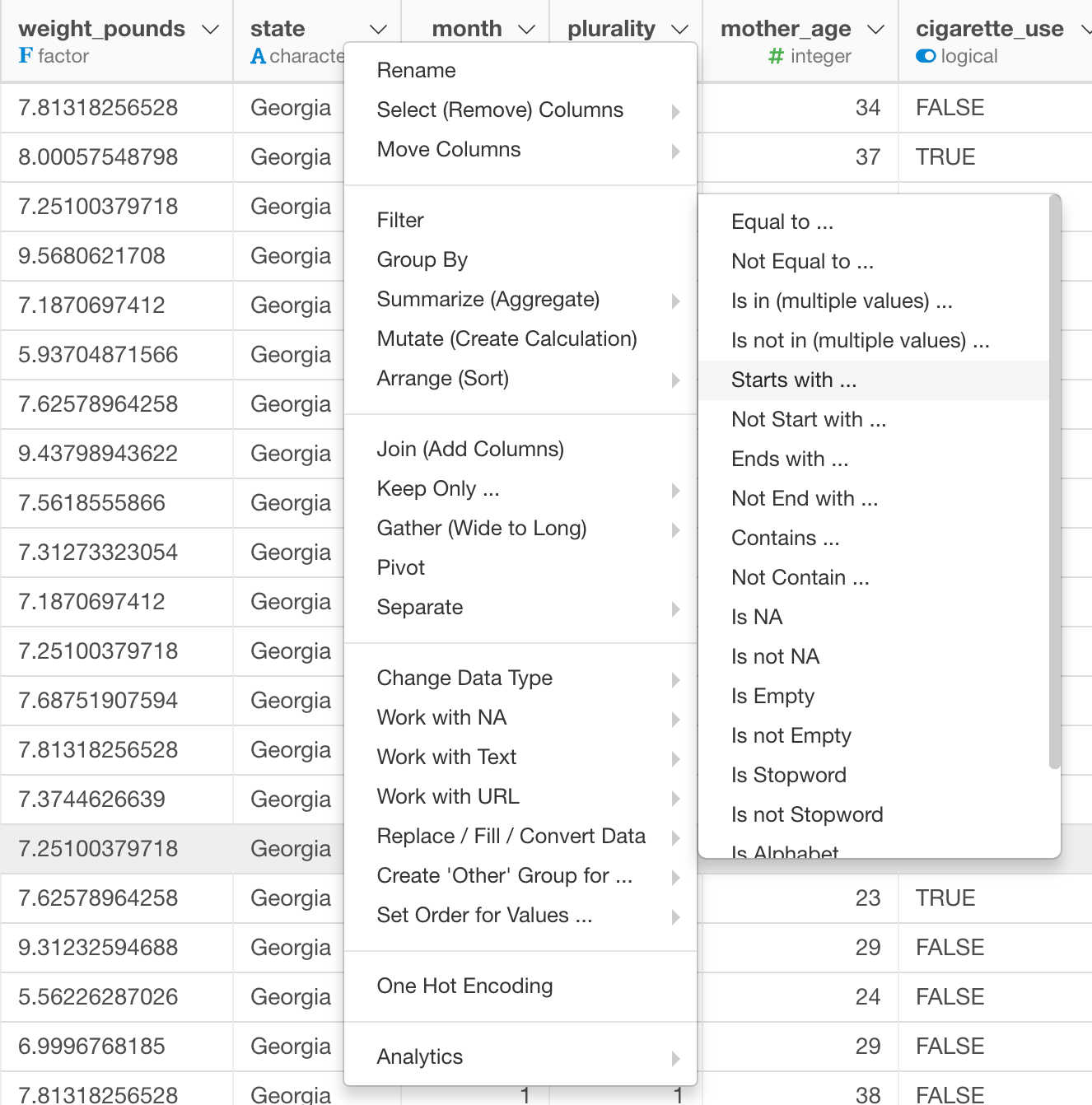This screenshot has height=1105, width=1092.
Task: Click the factor type icon under weight_pounds
Action: pyautogui.click(x=26, y=56)
